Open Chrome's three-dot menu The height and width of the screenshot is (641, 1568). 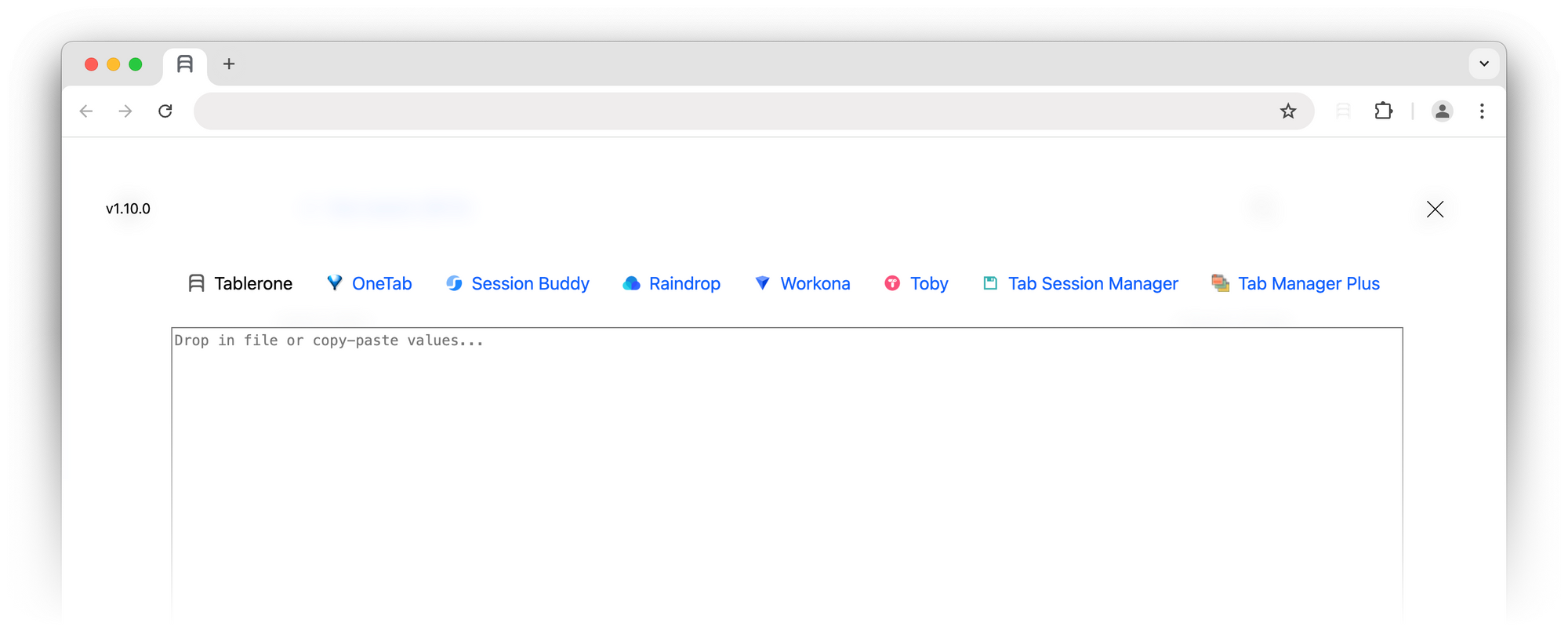tap(1482, 111)
